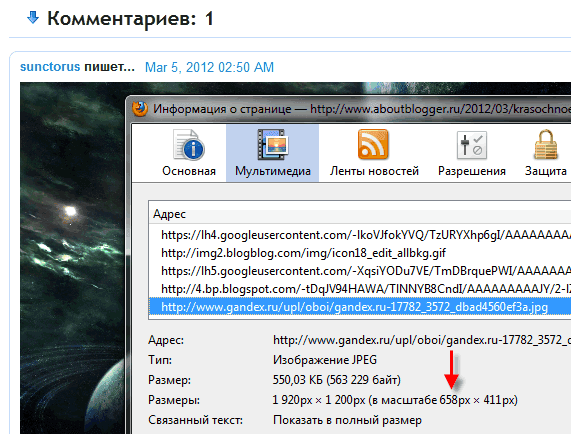The height and width of the screenshot is (434, 571).
Task: Select the highlighted gandex.ru jpg row
Action: click(x=360, y=307)
